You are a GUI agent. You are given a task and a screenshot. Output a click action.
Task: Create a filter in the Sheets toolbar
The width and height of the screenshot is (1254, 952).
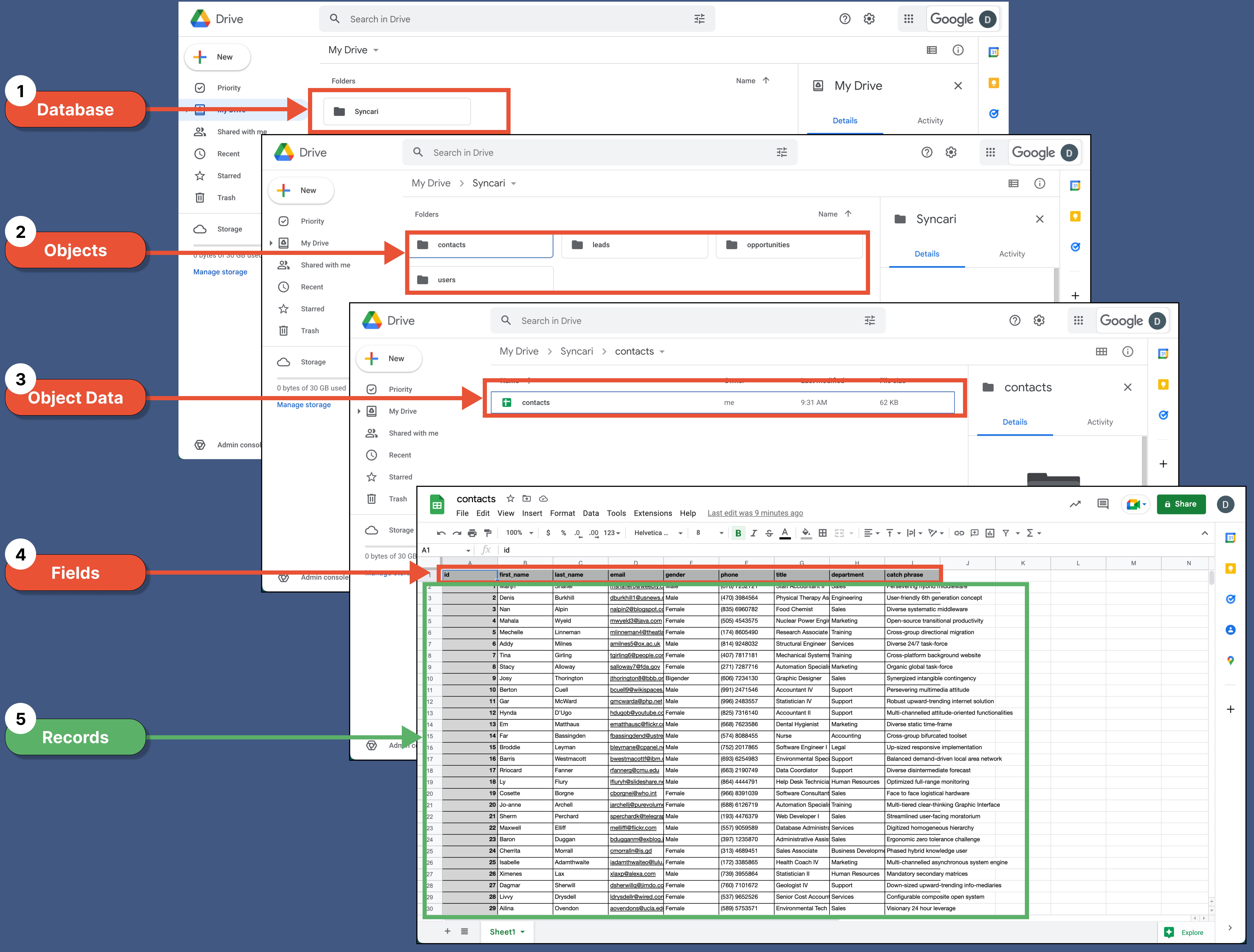click(1006, 533)
